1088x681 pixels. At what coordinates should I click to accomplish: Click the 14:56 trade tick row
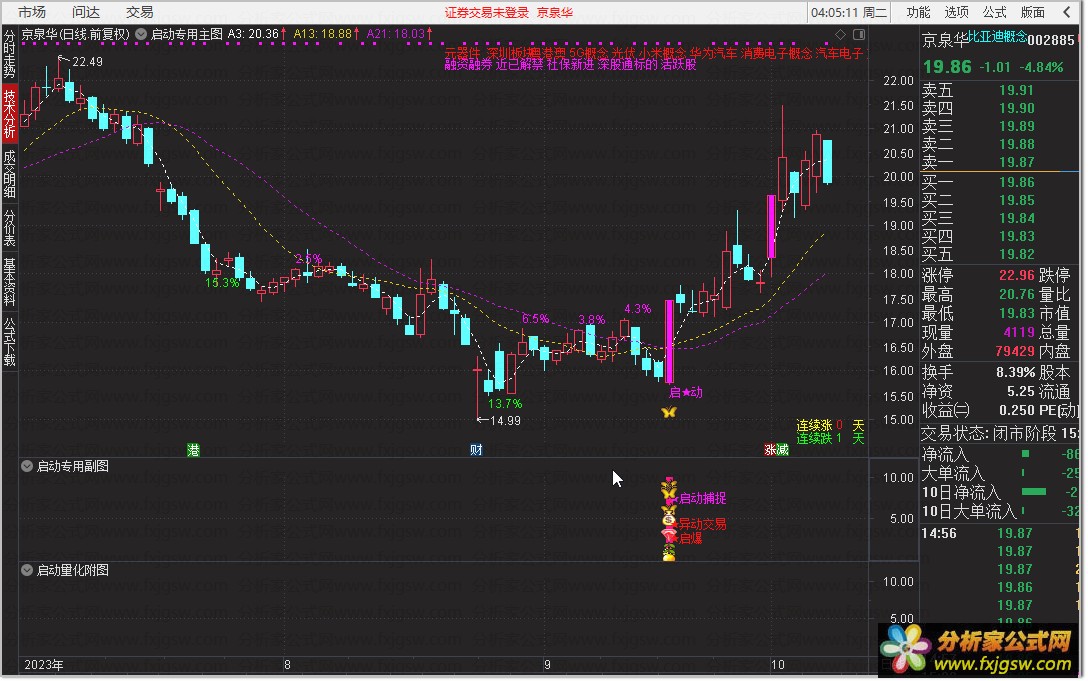(x=999, y=534)
